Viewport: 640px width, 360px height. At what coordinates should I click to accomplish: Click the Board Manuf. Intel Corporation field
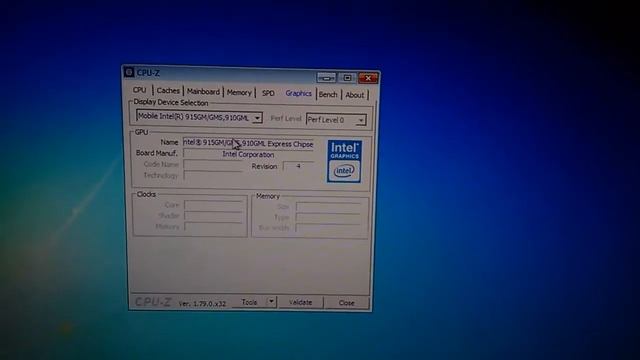click(x=248, y=154)
